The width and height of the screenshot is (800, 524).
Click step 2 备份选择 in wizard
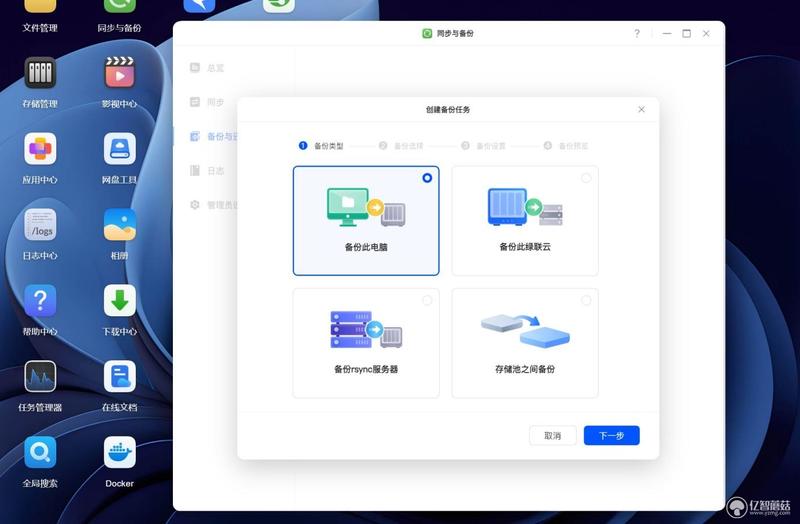pos(401,146)
